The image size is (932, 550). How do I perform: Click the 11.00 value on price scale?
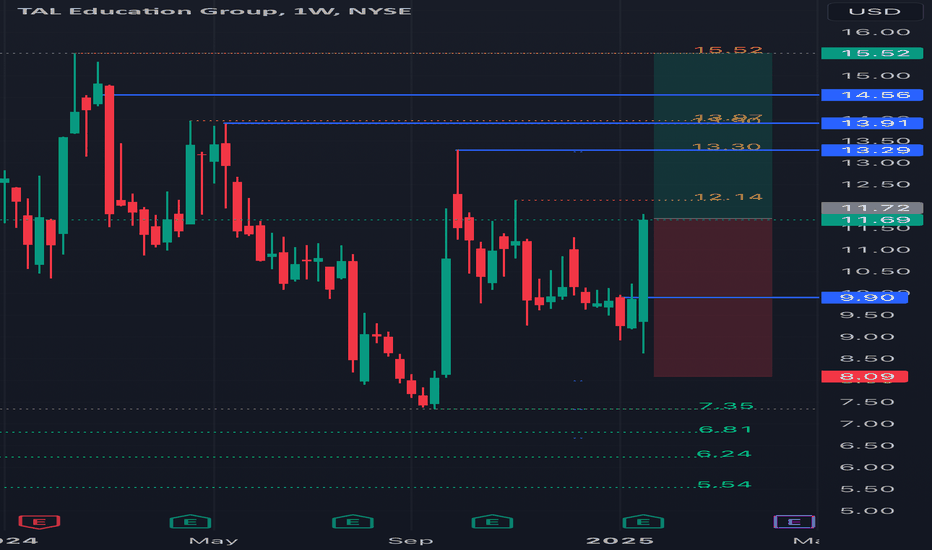pos(876,250)
